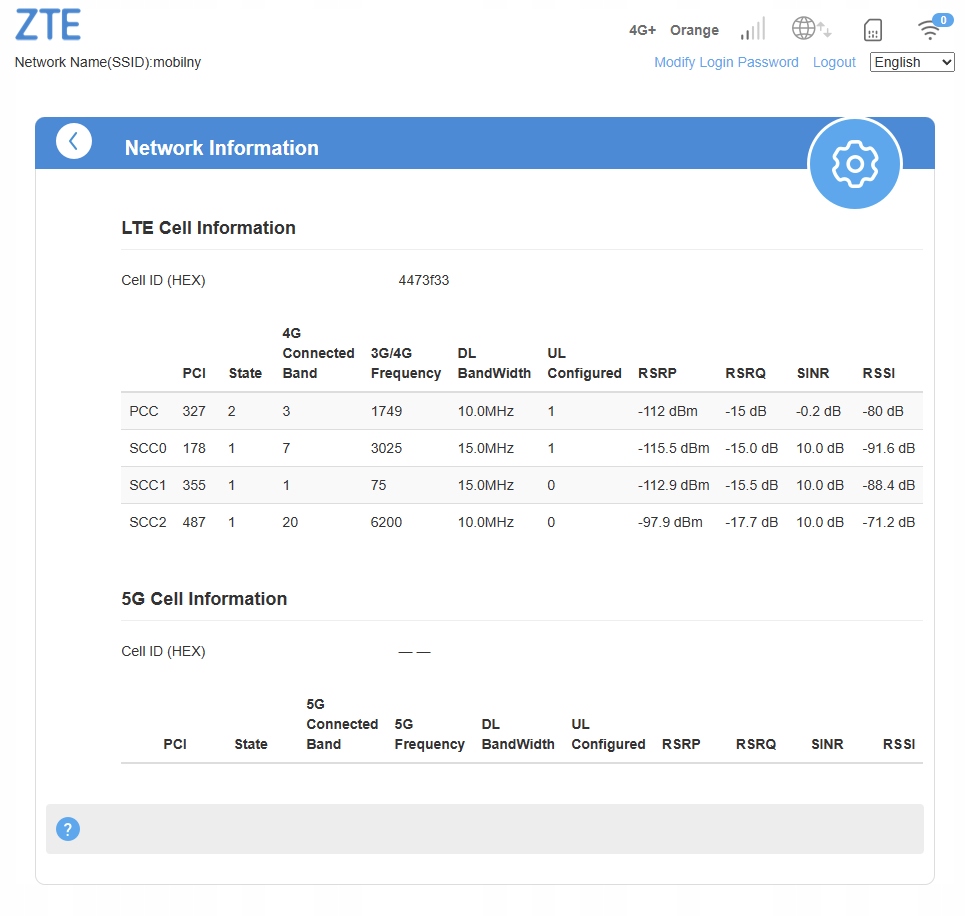The width and height of the screenshot is (966, 916).
Task: Click the Network Information page title
Action: (222, 148)
